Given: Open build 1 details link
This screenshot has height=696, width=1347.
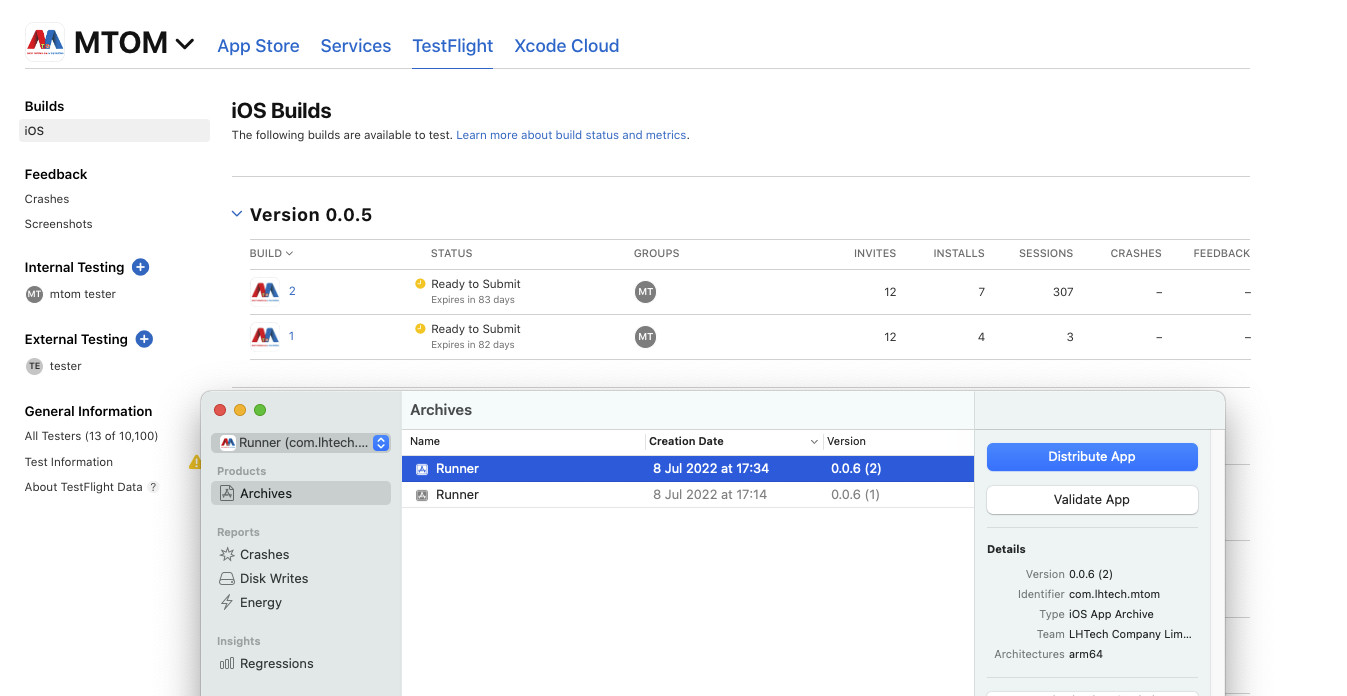Looking at the screenshot, I should point(291,336).
